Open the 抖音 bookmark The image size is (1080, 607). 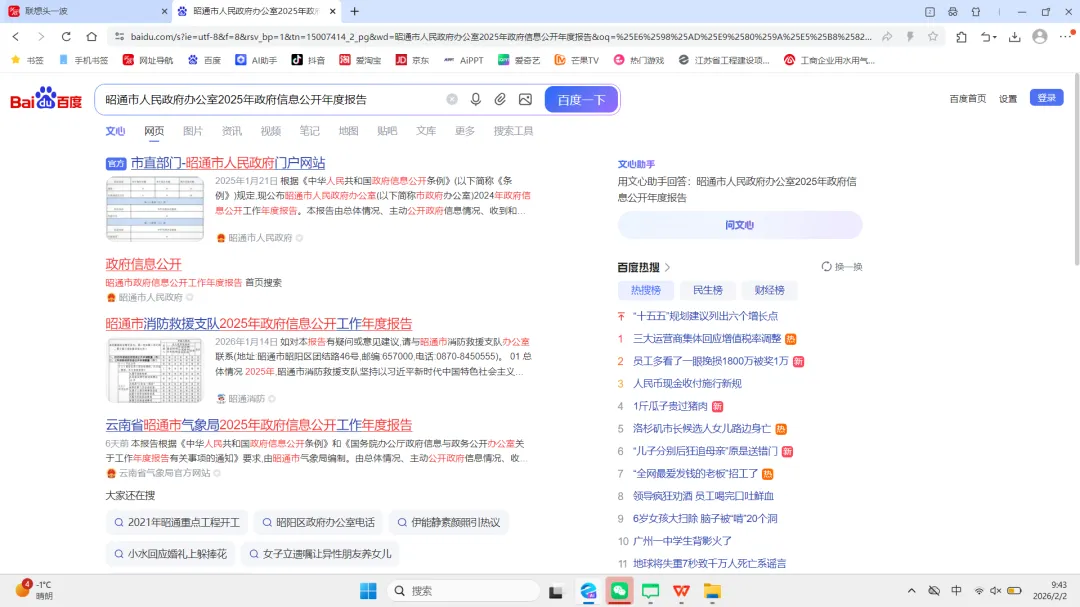coord(308,60)
